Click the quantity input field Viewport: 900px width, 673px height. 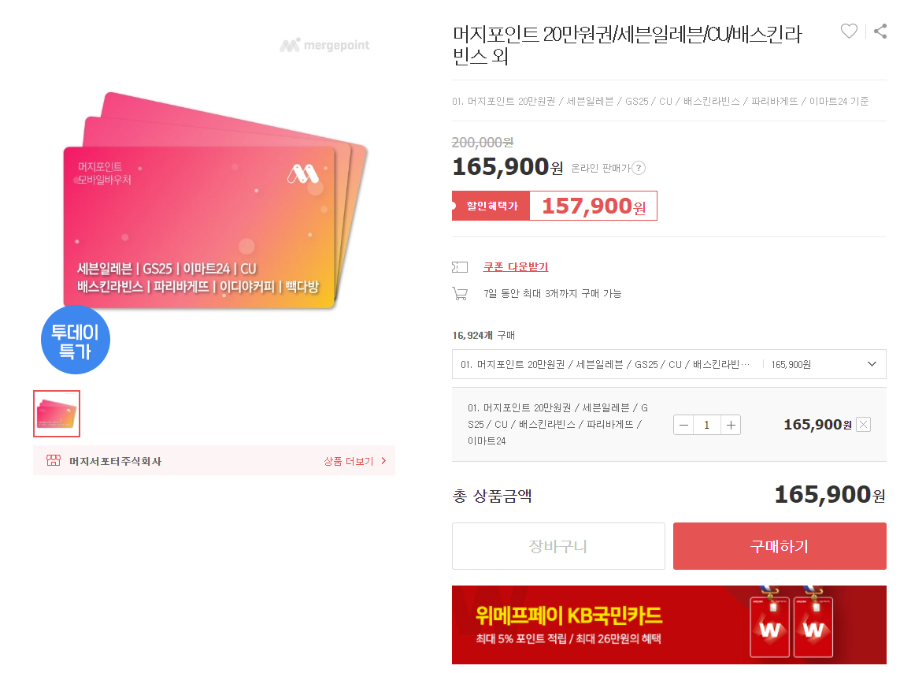707,425
